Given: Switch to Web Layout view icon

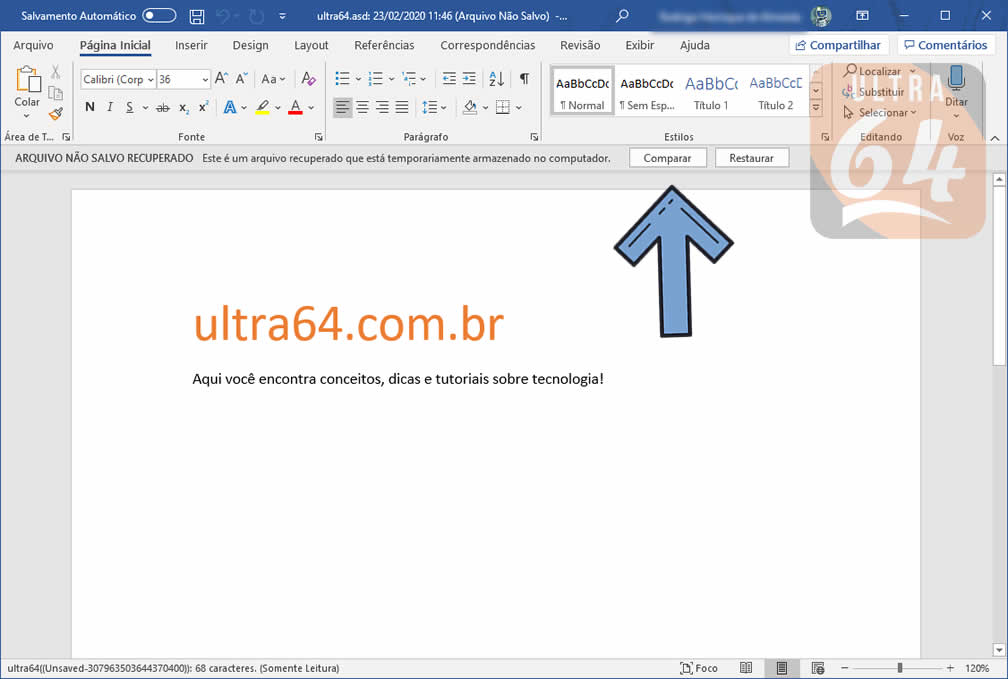Looking at the screenshot, I should 818,668.
